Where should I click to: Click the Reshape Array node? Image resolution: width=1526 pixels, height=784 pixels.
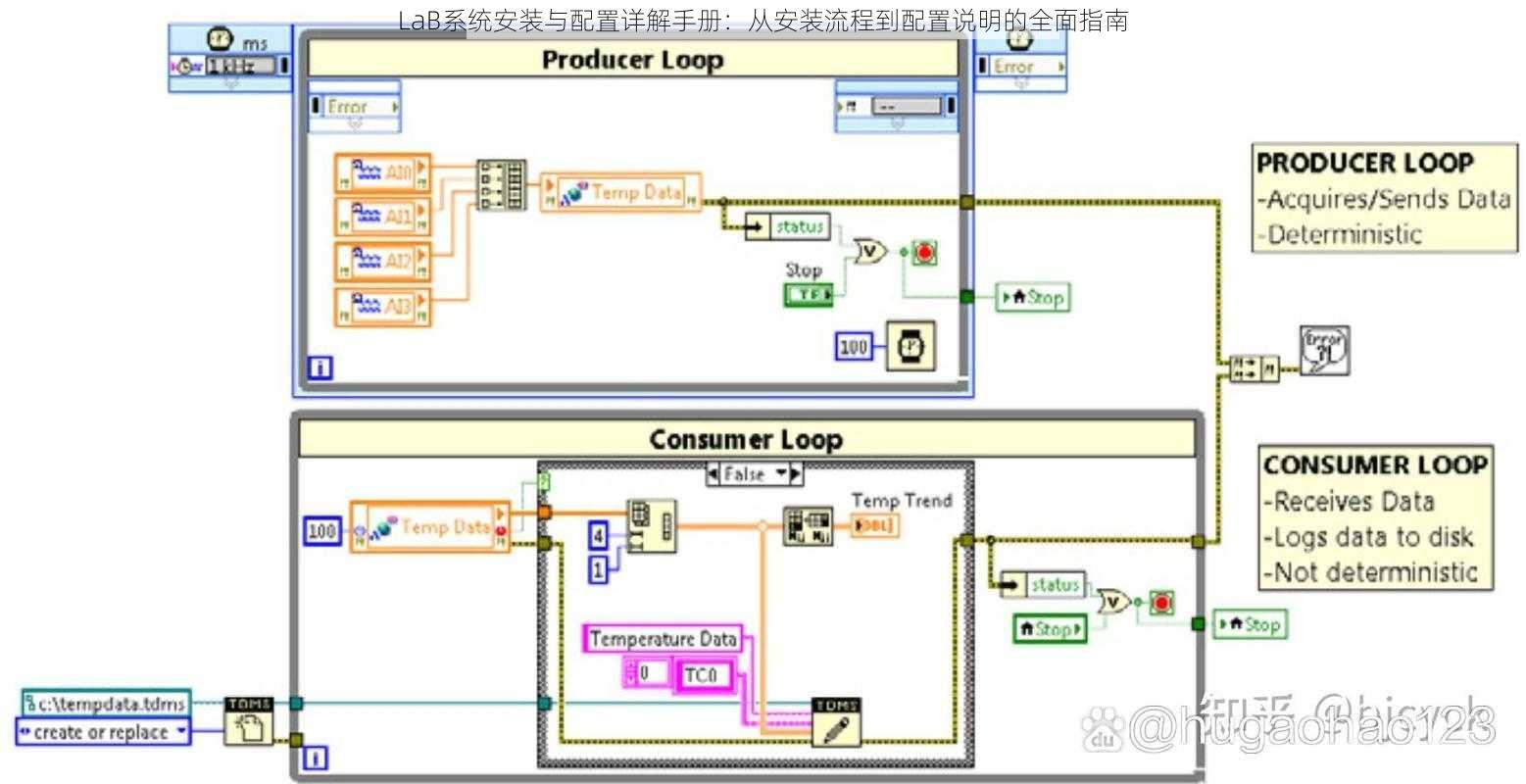click(x=651, y=526)
